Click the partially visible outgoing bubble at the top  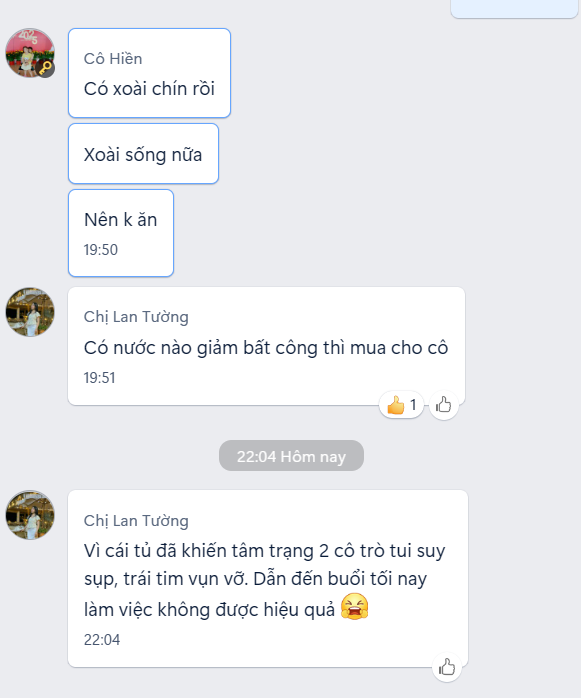(x=514, y=9)
